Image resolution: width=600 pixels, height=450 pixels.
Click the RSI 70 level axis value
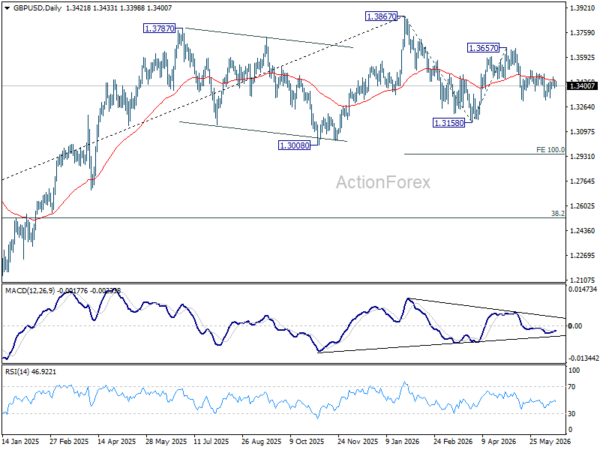tap(572, 387)
